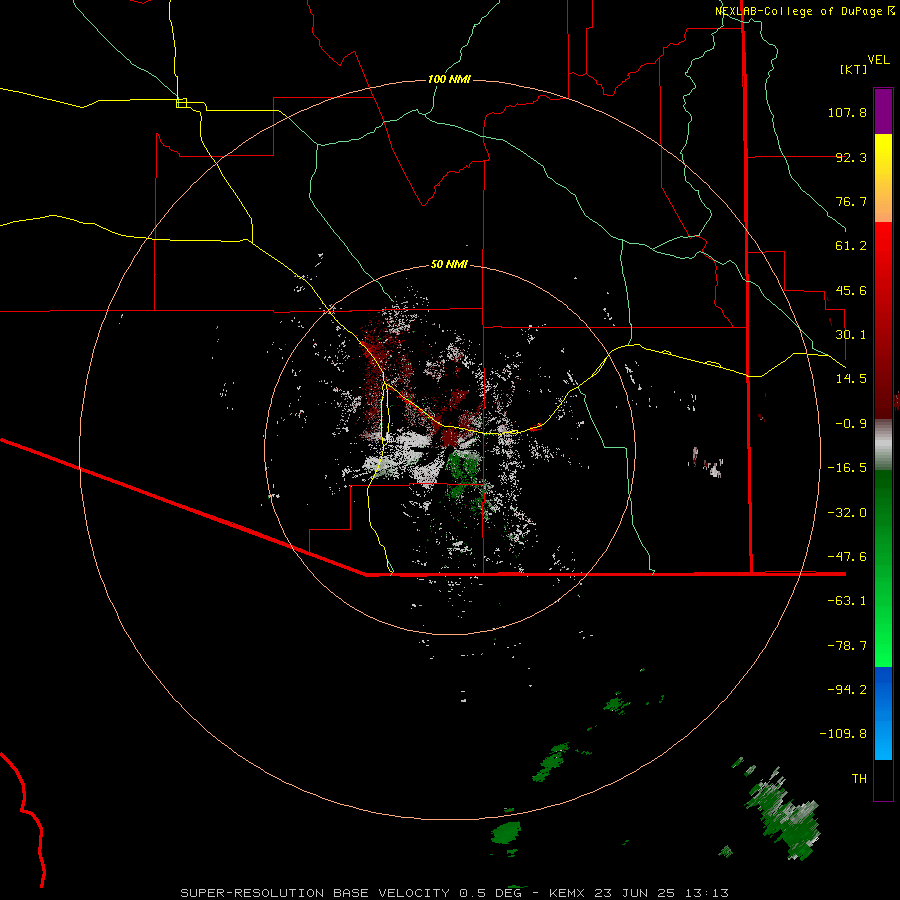Image resolution: width=900 pixels, height=900 pixels.
Task: Click the Super-Resolution Base Velocity caption
Action: pyautogui.click(x=455, y=893)
